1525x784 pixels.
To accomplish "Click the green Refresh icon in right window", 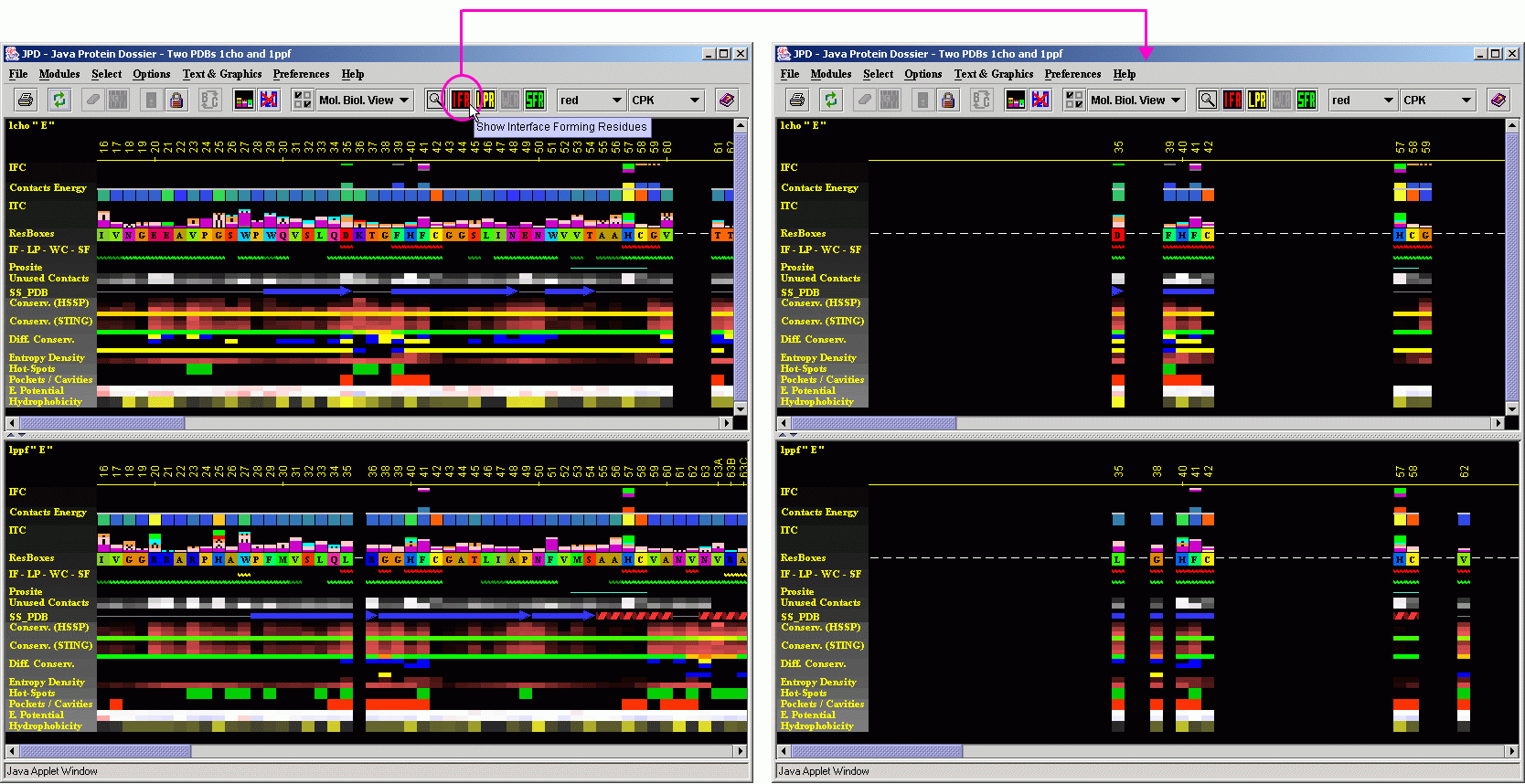I will 831,100.
